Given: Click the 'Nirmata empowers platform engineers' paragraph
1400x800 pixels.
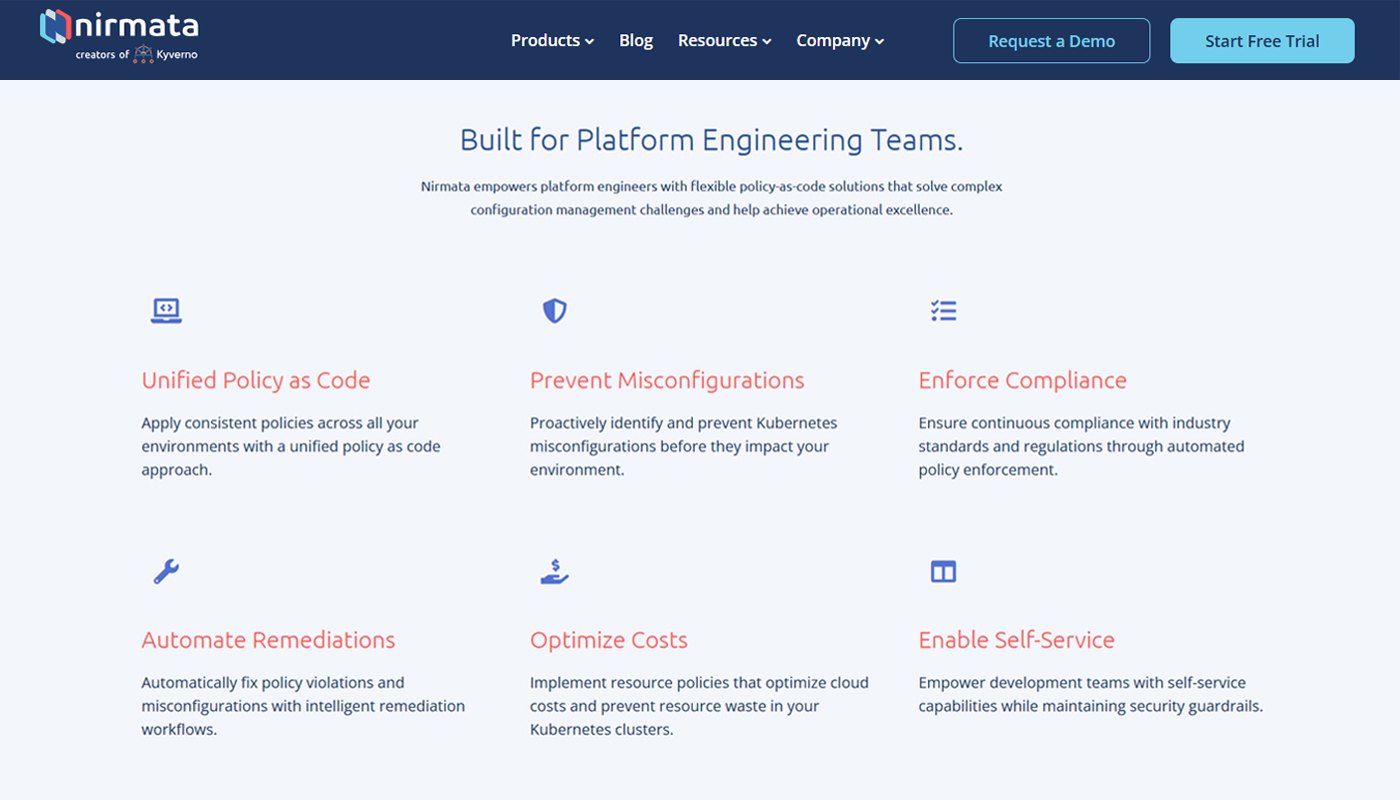Looking at the screenshot, I should [x=711, y=198].
